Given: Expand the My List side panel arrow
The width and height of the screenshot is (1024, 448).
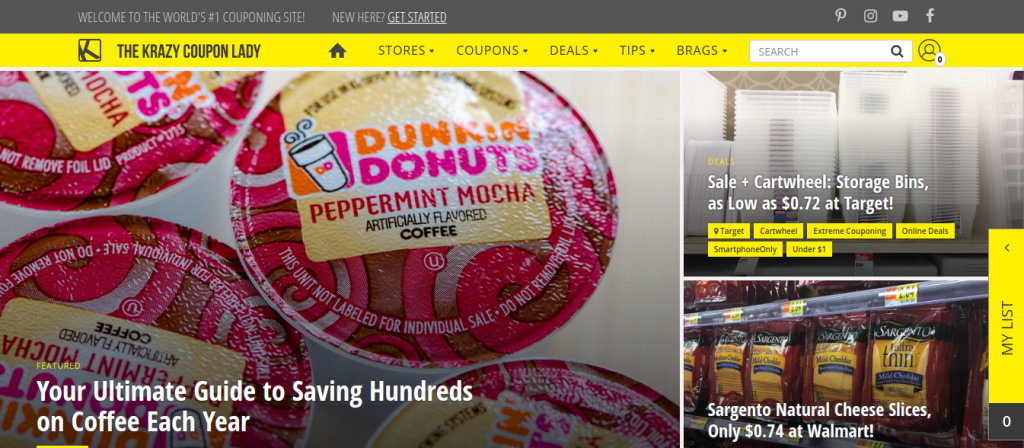Looking at the screenshot, I should [1007, 248].
